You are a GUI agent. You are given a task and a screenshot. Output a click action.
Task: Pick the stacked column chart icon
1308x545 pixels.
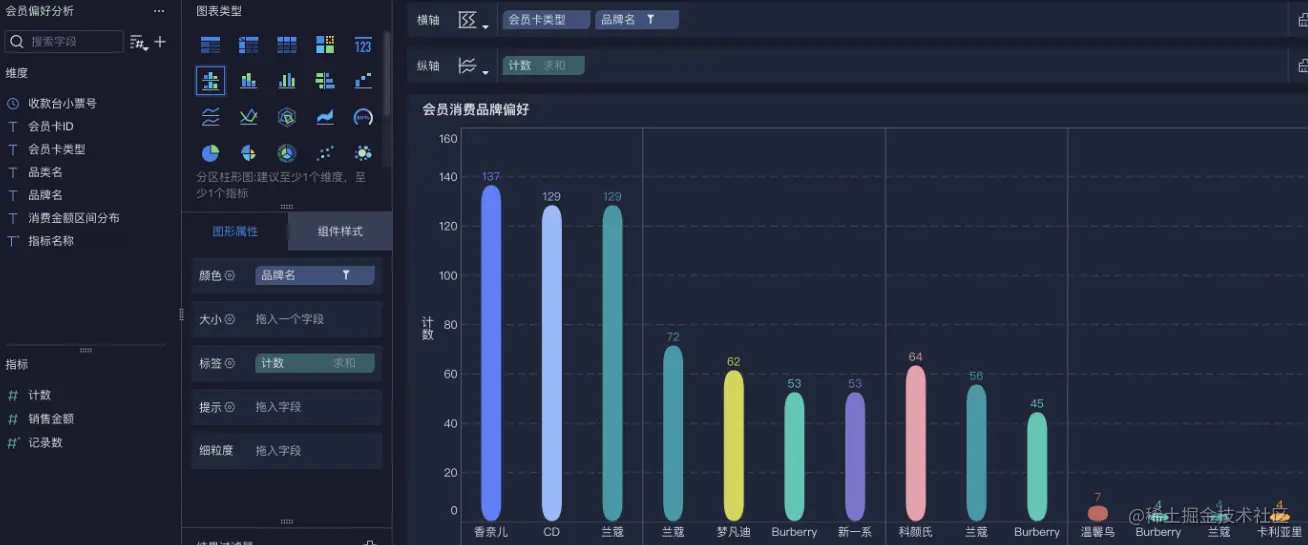(x=249, y=81)
